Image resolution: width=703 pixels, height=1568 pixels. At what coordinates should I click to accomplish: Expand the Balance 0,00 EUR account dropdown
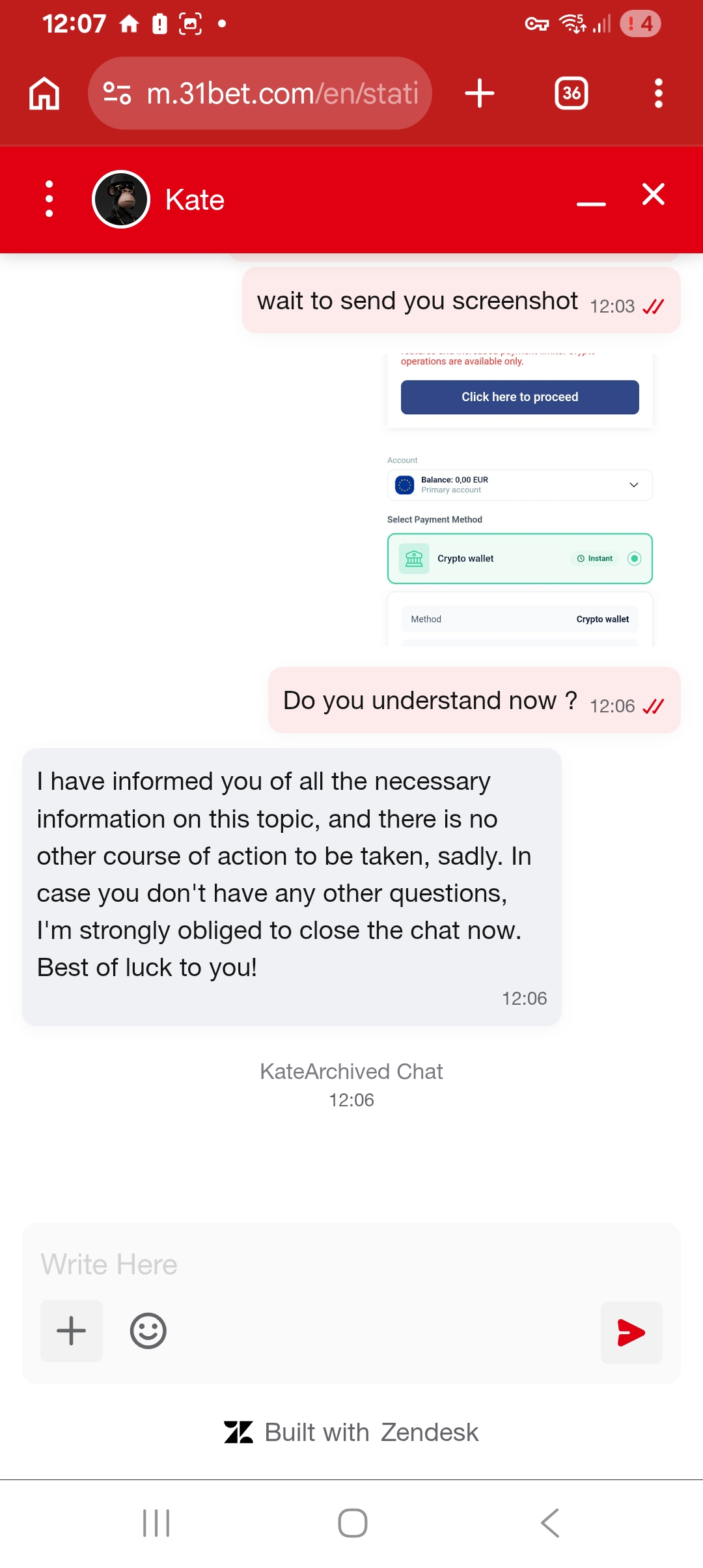coord(519,485)
